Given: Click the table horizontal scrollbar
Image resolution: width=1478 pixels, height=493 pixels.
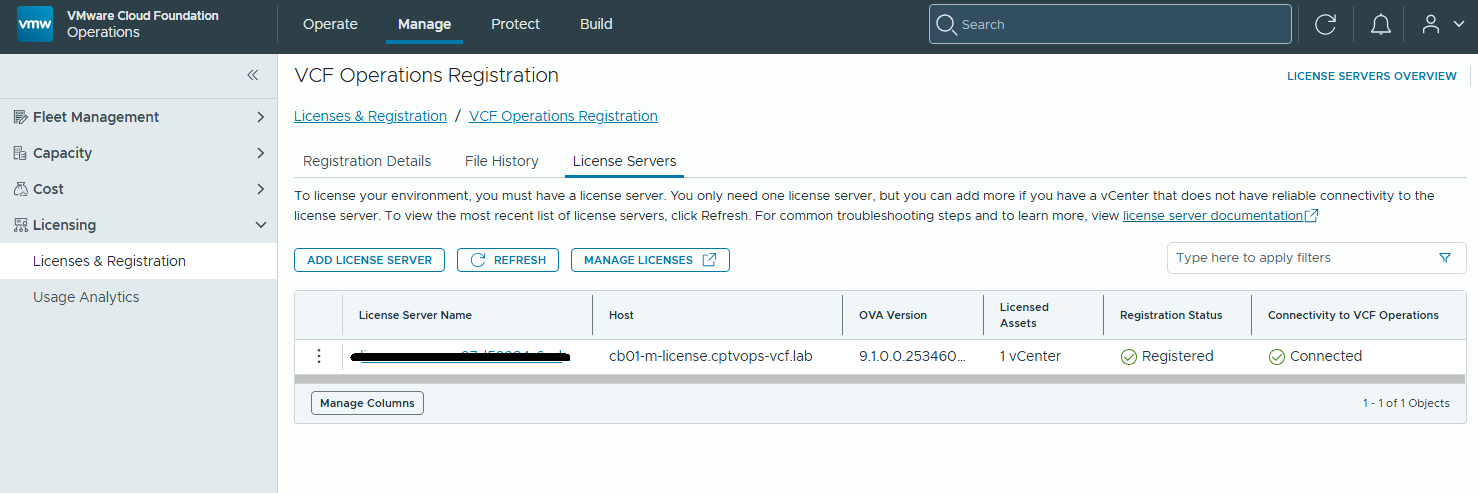Looking at the screenshot, I should click(880, 379).
